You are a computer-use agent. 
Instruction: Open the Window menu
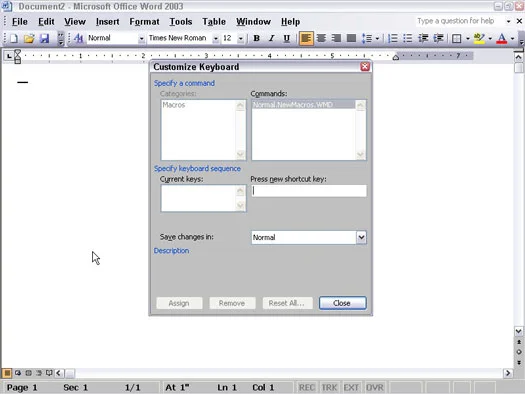(253, 22)
